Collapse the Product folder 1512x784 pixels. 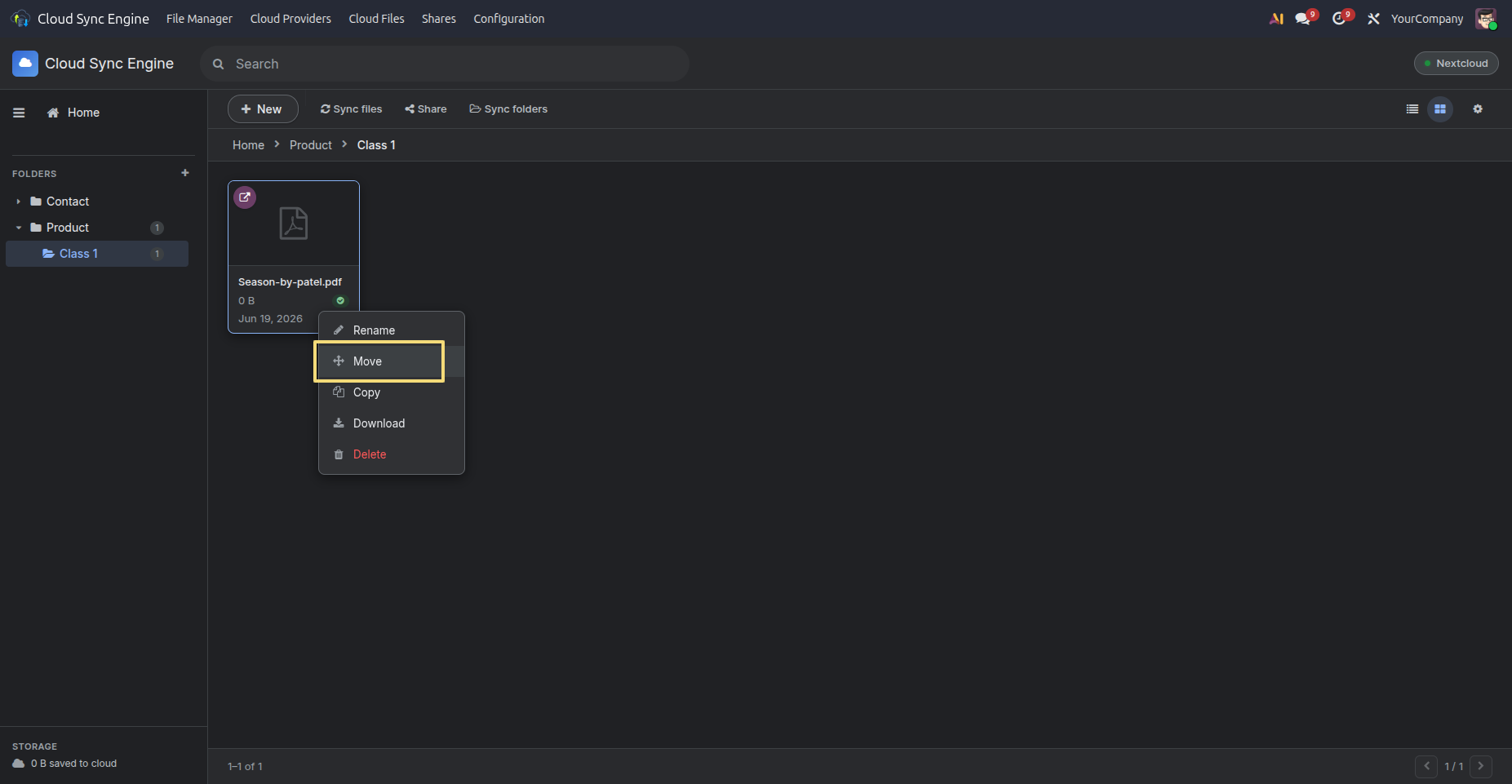pyautogui.click(x=18, y=228)
